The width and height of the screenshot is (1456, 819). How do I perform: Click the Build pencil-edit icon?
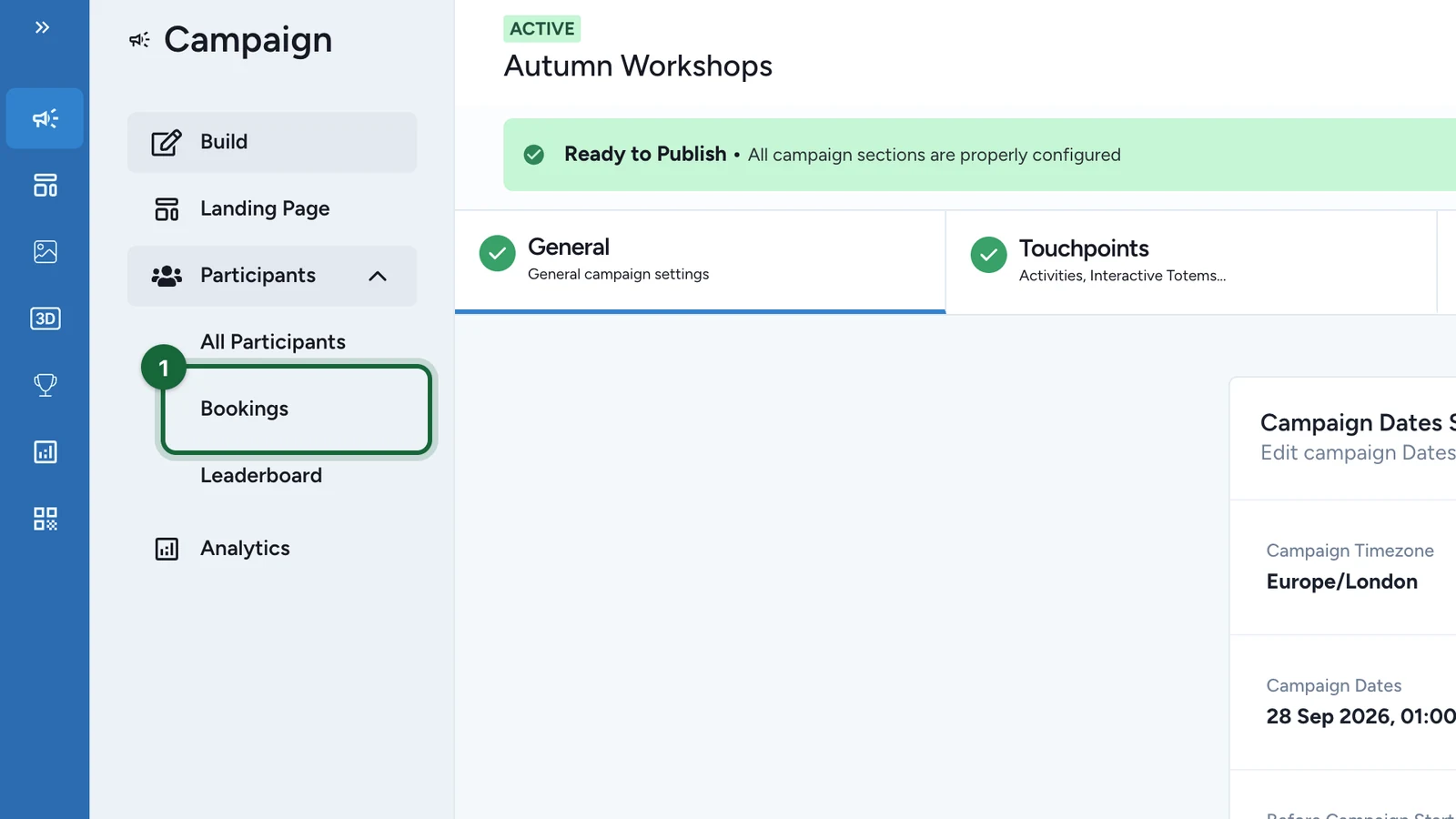(x=167, y=142)
